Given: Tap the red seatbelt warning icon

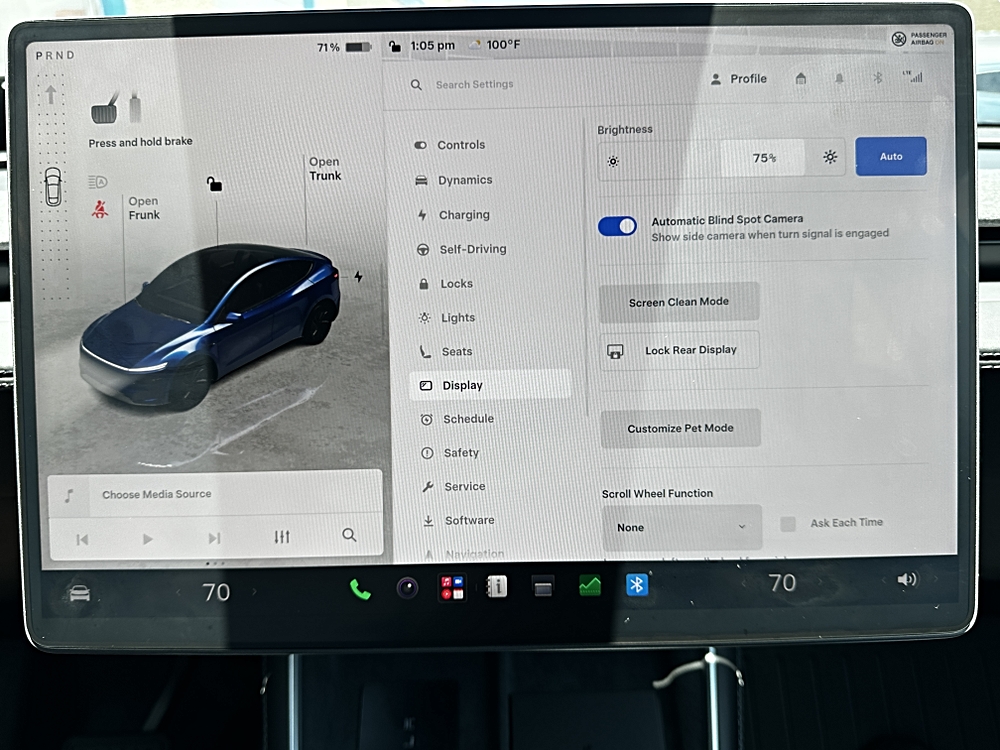Looking at the screenshot, I should tap(99, 209).
